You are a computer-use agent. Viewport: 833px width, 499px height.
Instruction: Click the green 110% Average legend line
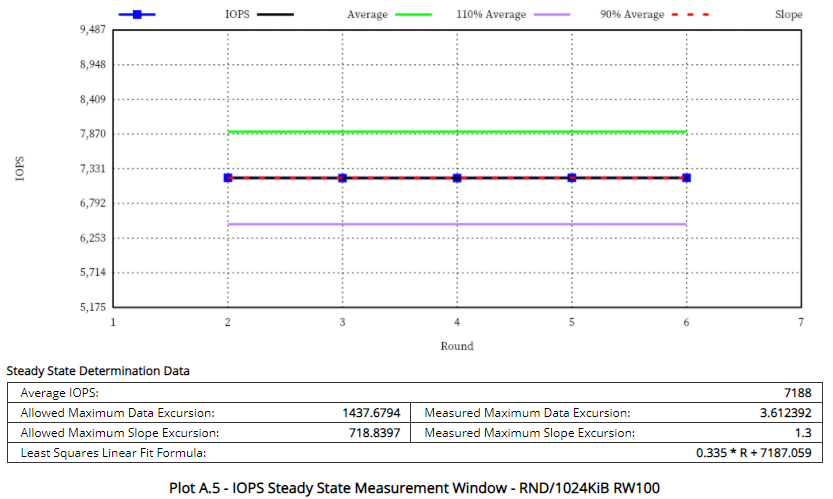click(x=414, y=14)
